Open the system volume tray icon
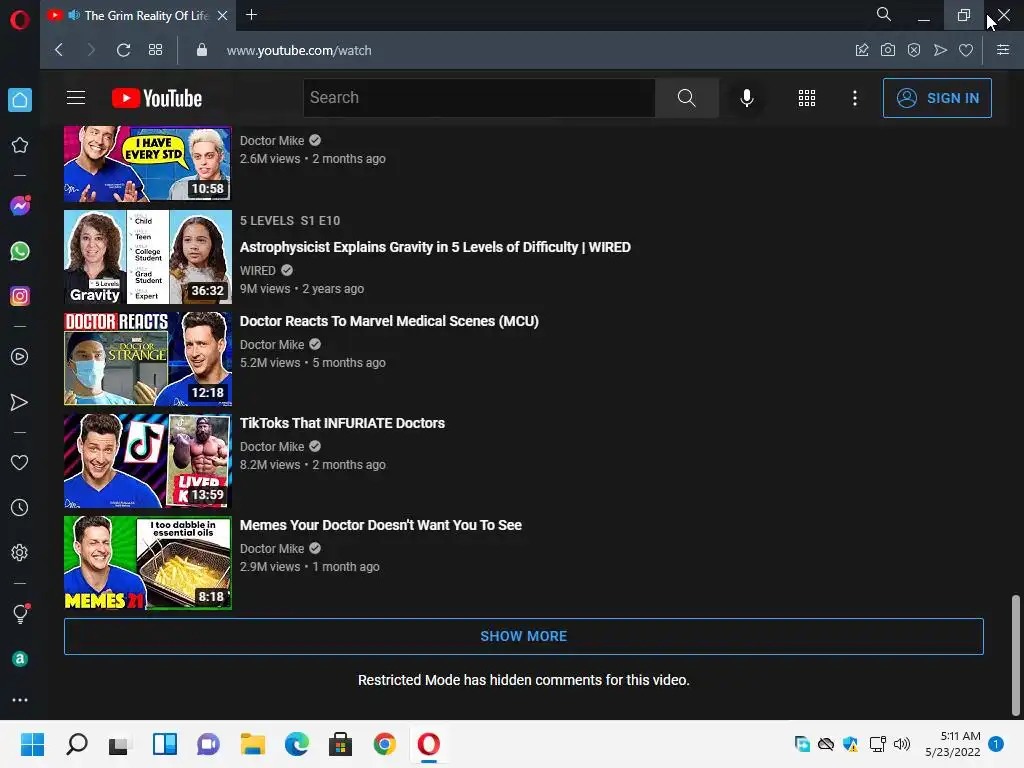 (902, 744)
